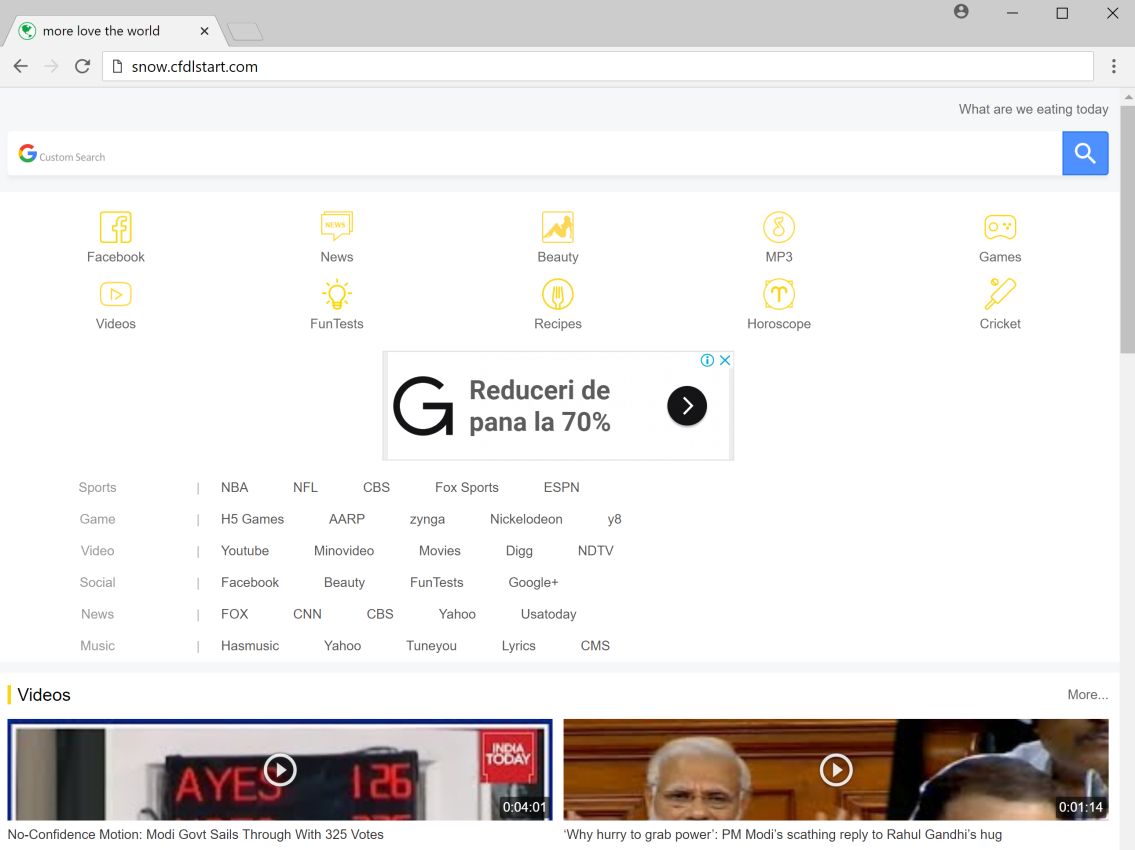This screenshot has height=850, width=1135.
Task: Open the Facebook link in Social row
Action: click(250, 582)
